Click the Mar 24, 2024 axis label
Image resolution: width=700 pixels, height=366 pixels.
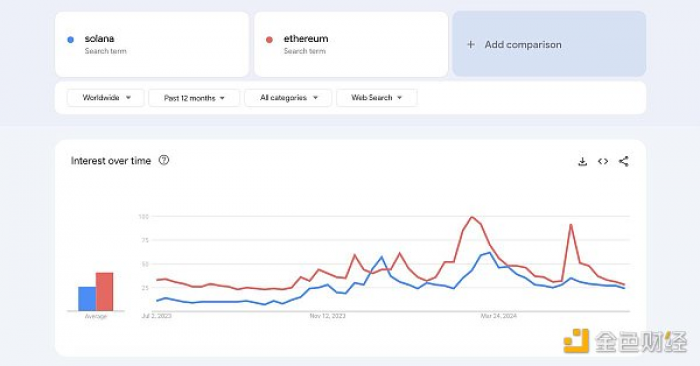498,316
